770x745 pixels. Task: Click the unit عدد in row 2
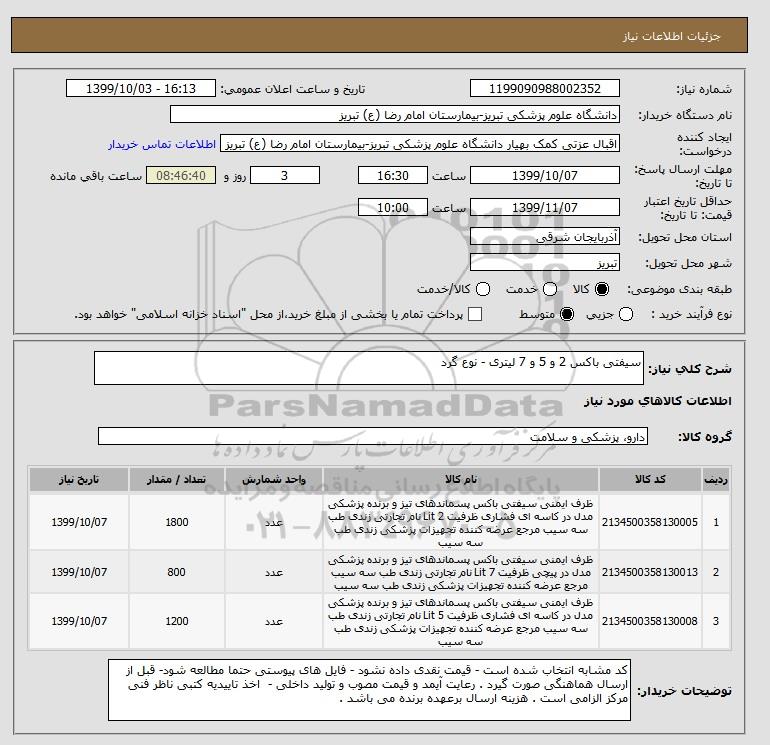tap(274, 572)
